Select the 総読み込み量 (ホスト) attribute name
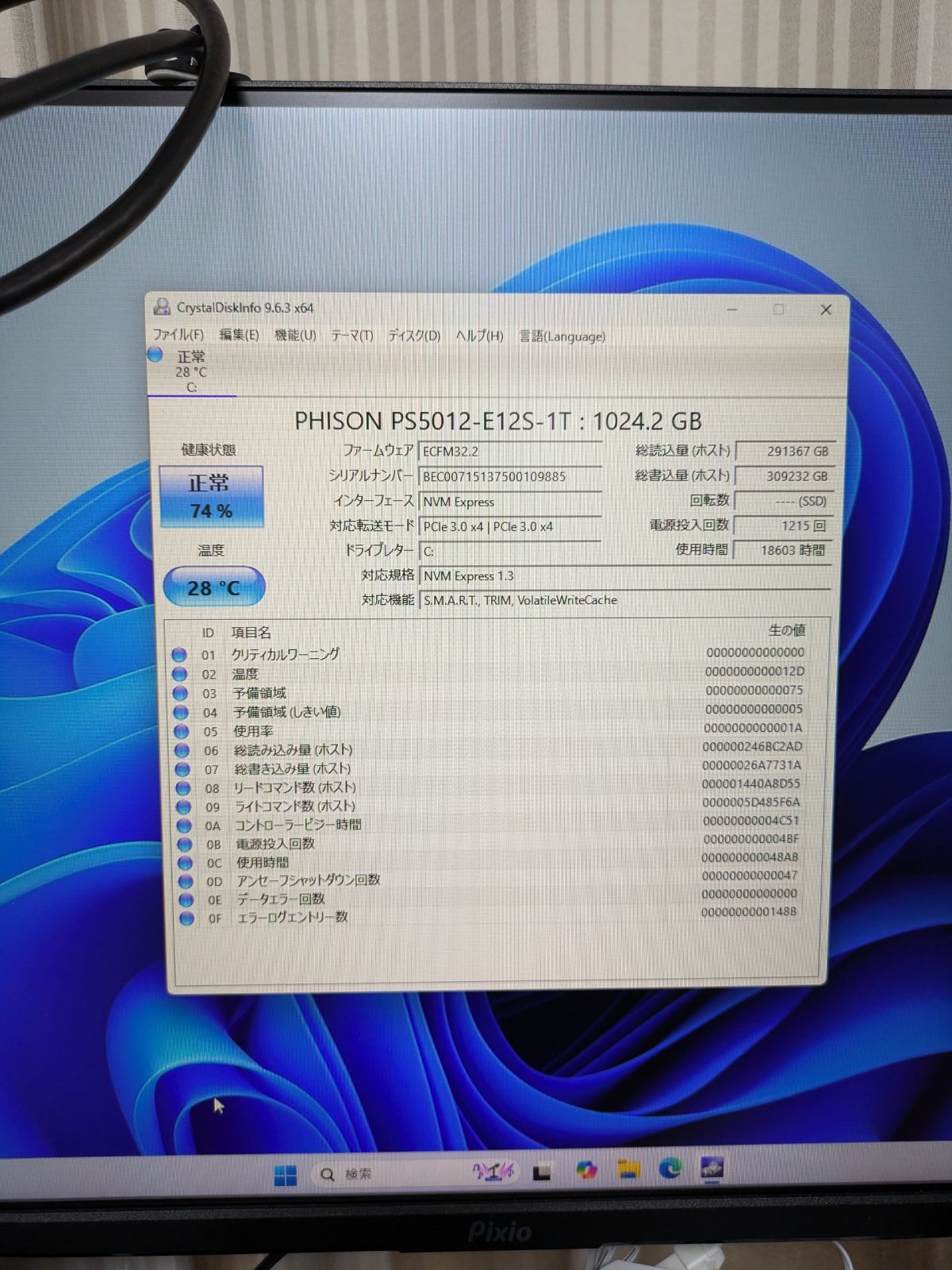This screenshot has width=952, height=1270. [x=293, y=749]
